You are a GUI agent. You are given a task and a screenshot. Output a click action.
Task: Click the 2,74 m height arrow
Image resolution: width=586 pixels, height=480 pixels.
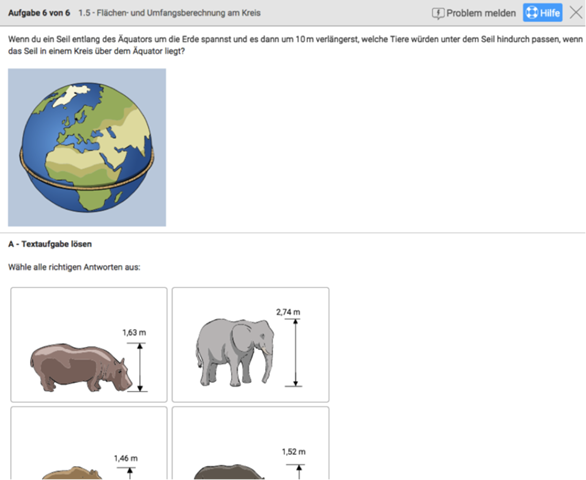coord(295,353)
